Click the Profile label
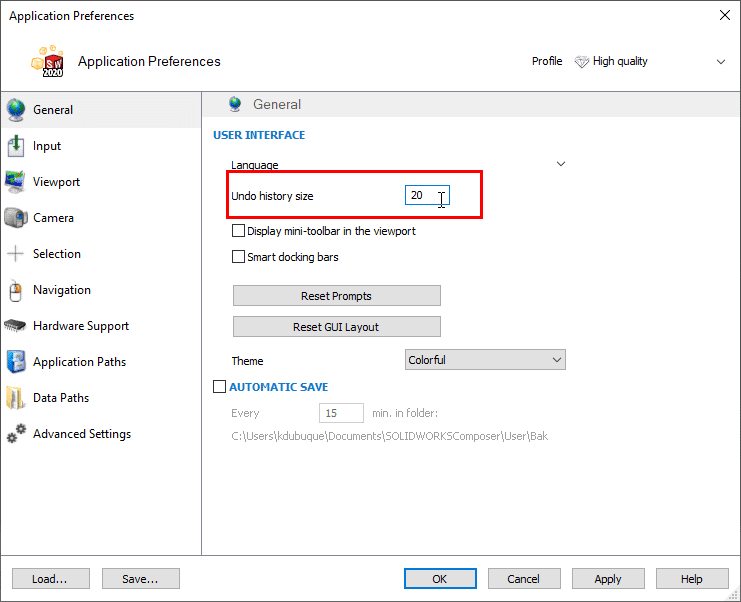The height and width of the screenshot is (602, 741). coord(547,61)
